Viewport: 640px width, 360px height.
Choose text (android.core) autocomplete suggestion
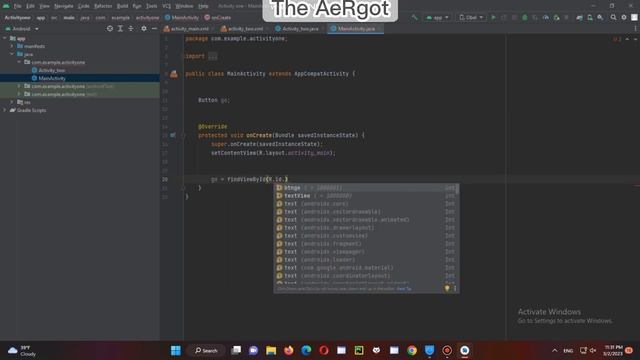tap(366, 204)
